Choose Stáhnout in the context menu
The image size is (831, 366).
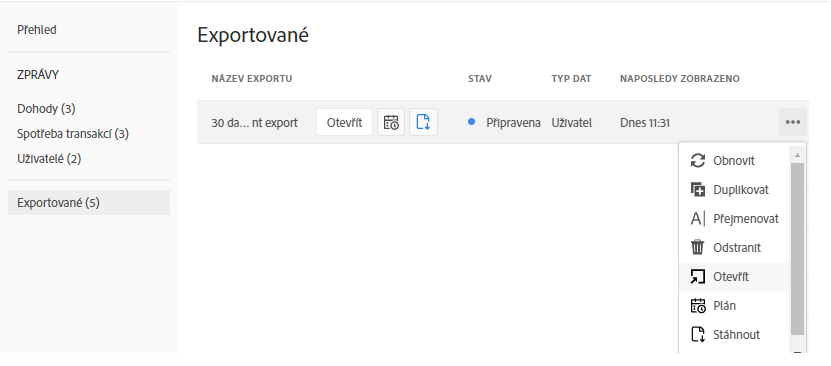tap(734, 335)
